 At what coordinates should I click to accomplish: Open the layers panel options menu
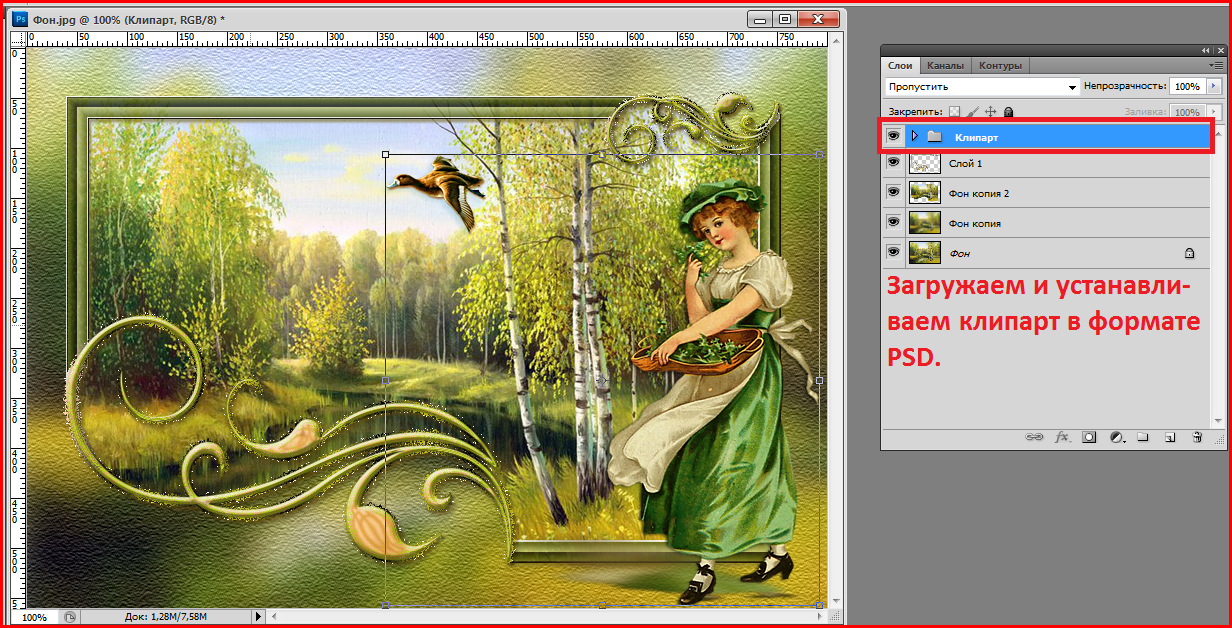click(x=1216, y=65)
